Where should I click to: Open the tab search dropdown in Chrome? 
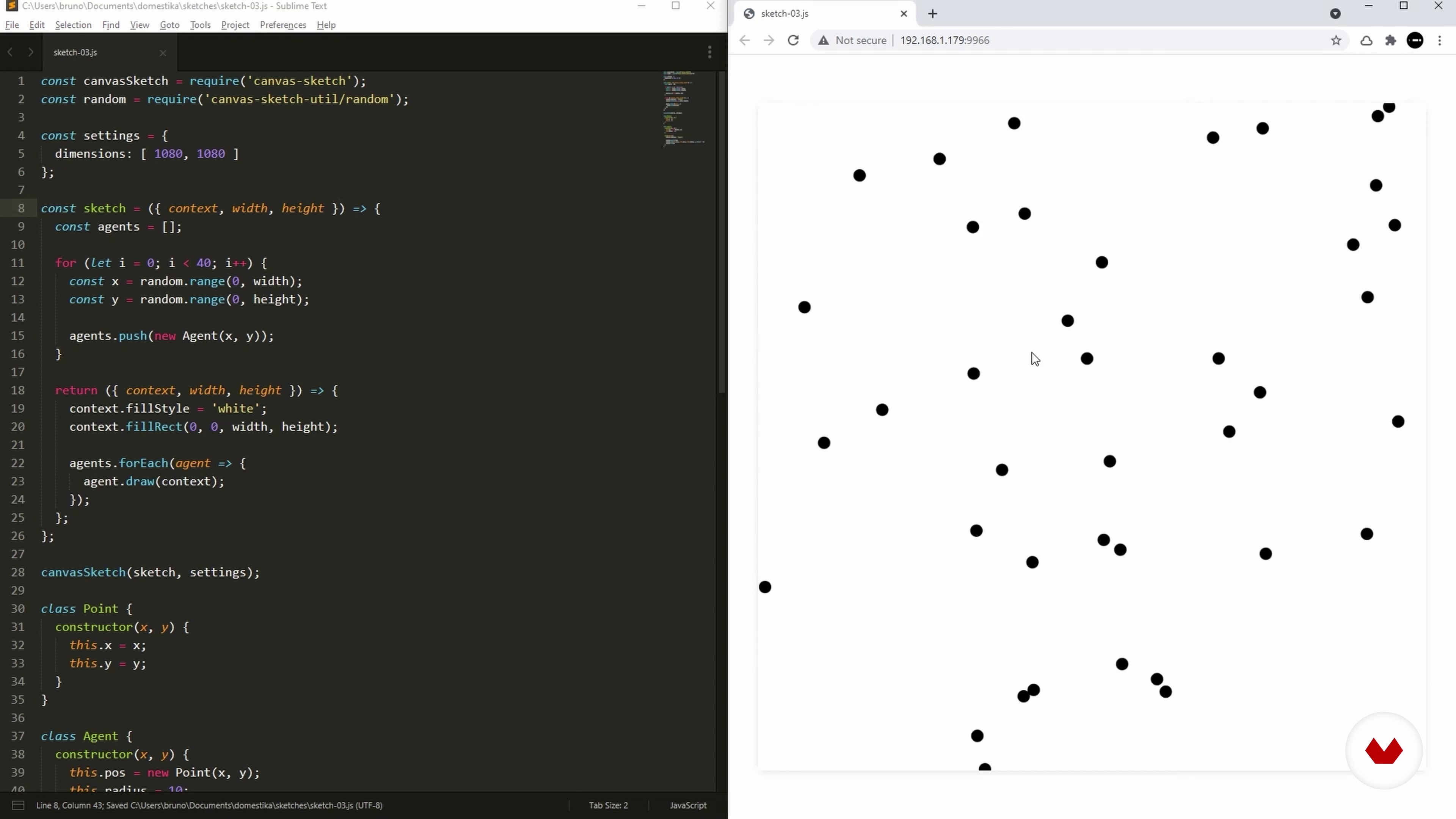click(x=1335, y=14)
